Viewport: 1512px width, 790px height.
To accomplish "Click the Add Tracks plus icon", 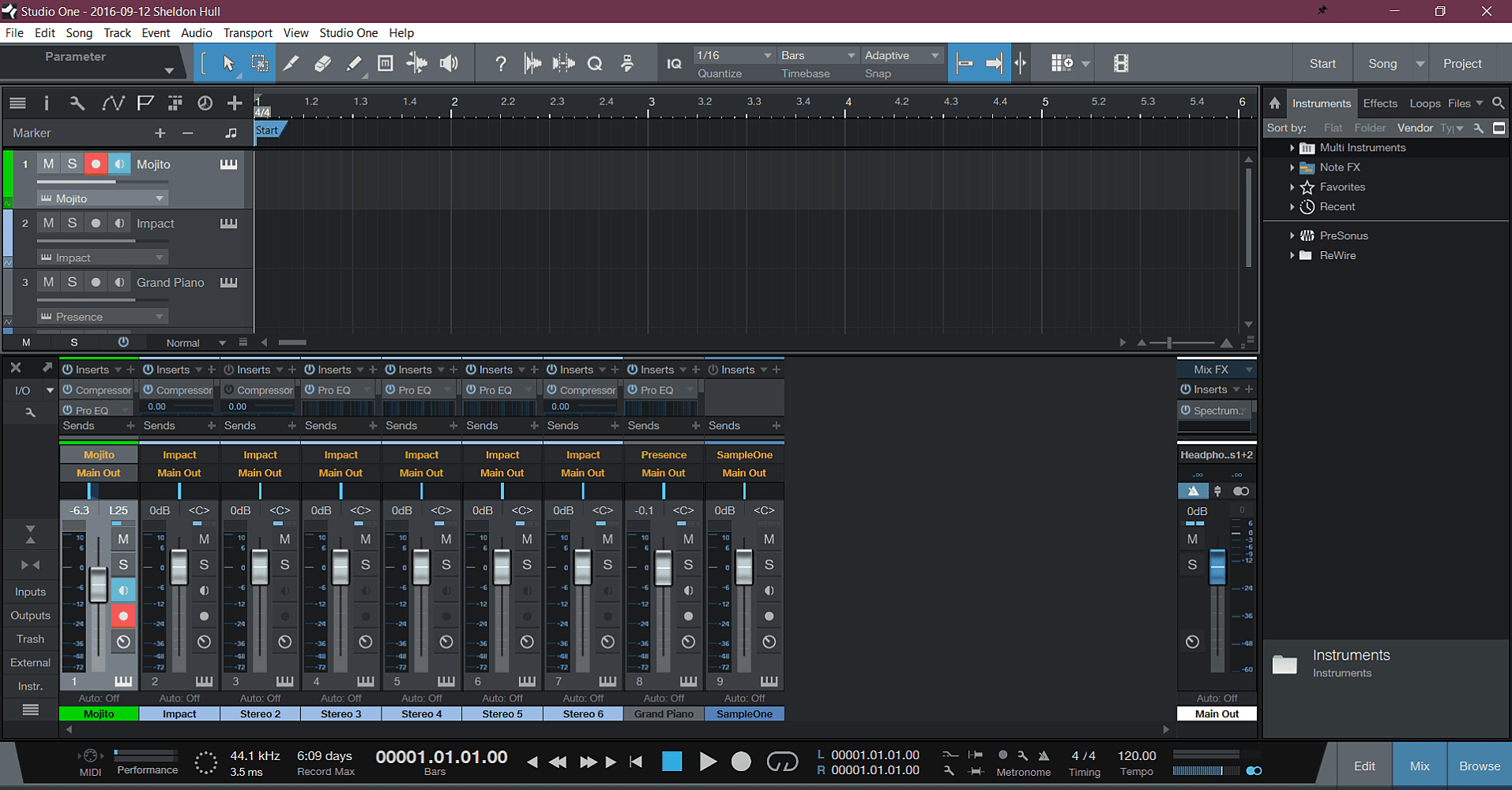I will [x=235, y=103].
